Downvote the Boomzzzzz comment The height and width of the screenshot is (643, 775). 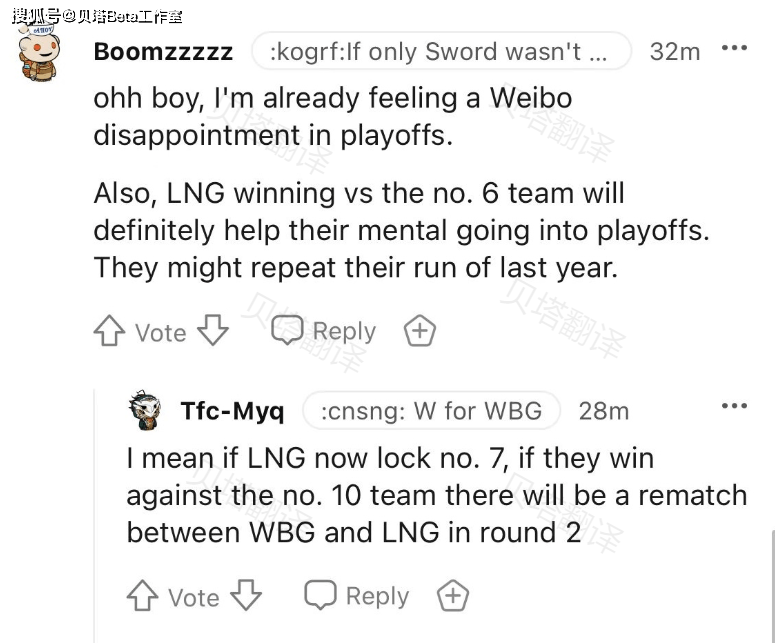pos(213,330)
